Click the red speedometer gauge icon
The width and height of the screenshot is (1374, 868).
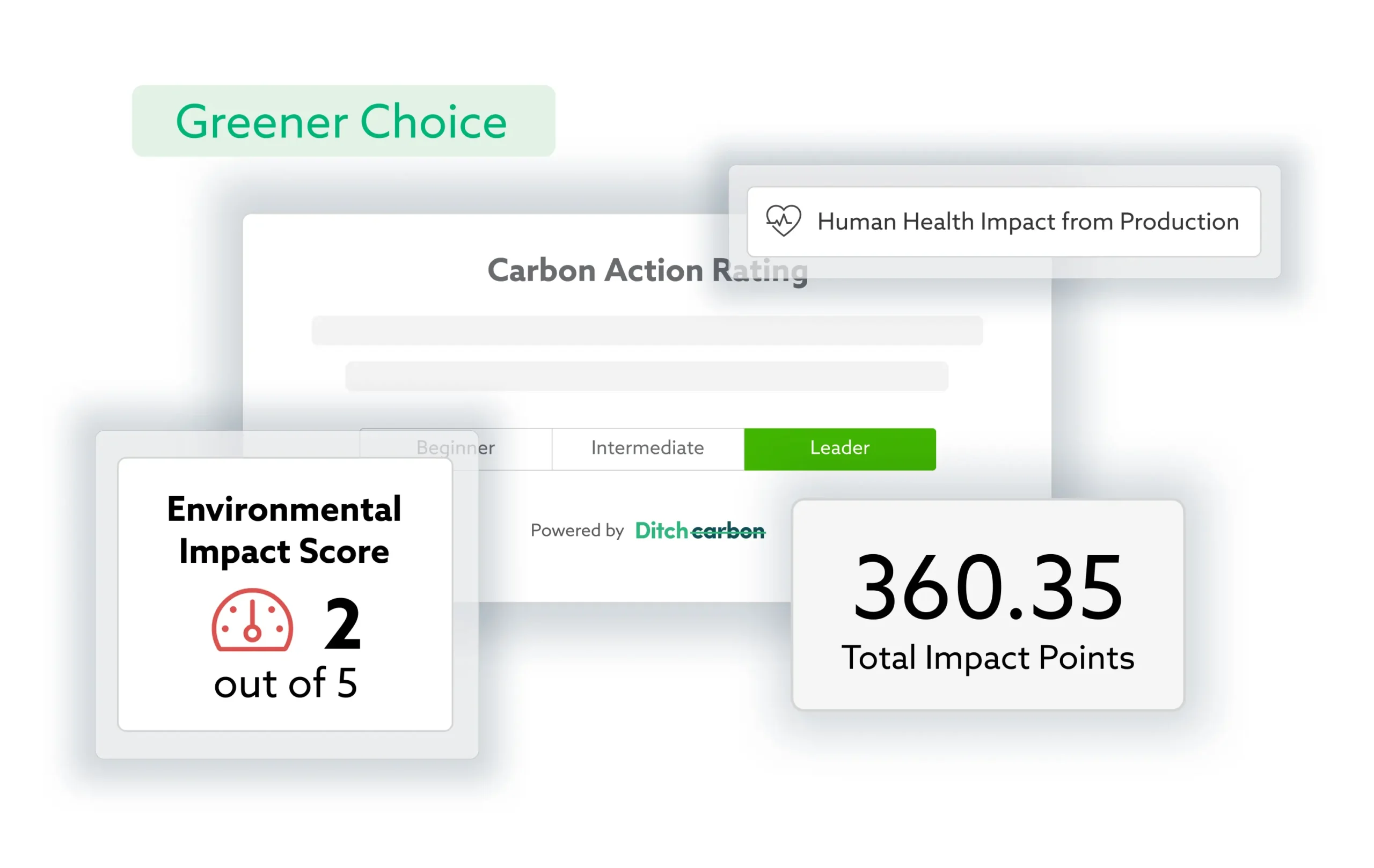pos(252,621)
